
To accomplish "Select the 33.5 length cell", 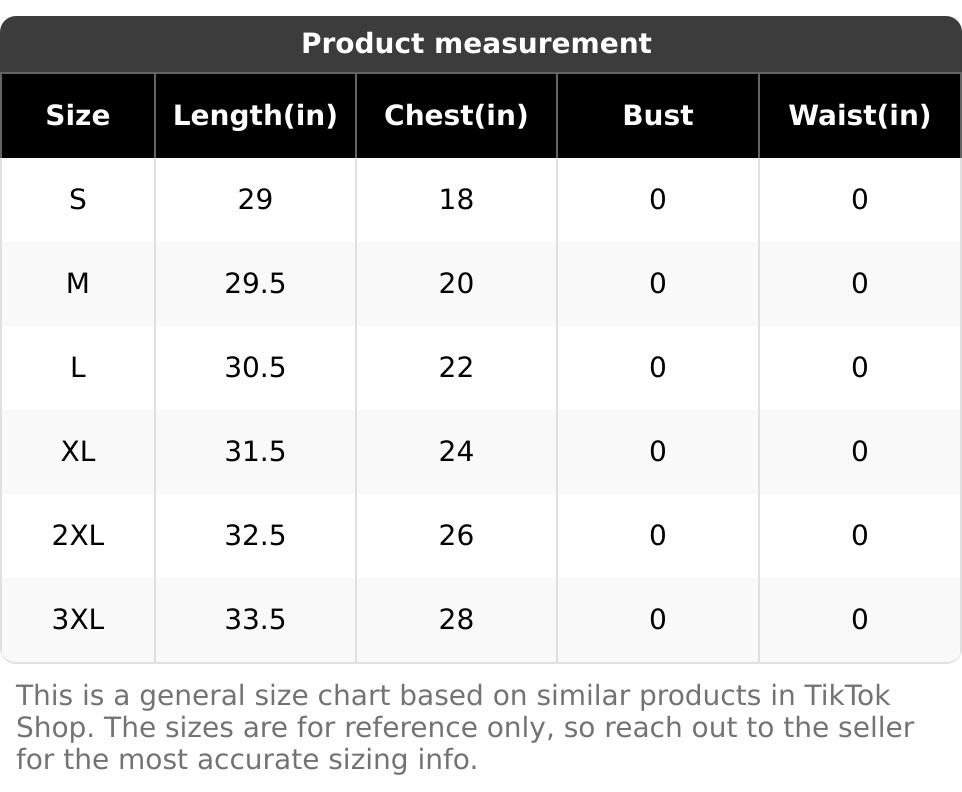I will point(255,620).
